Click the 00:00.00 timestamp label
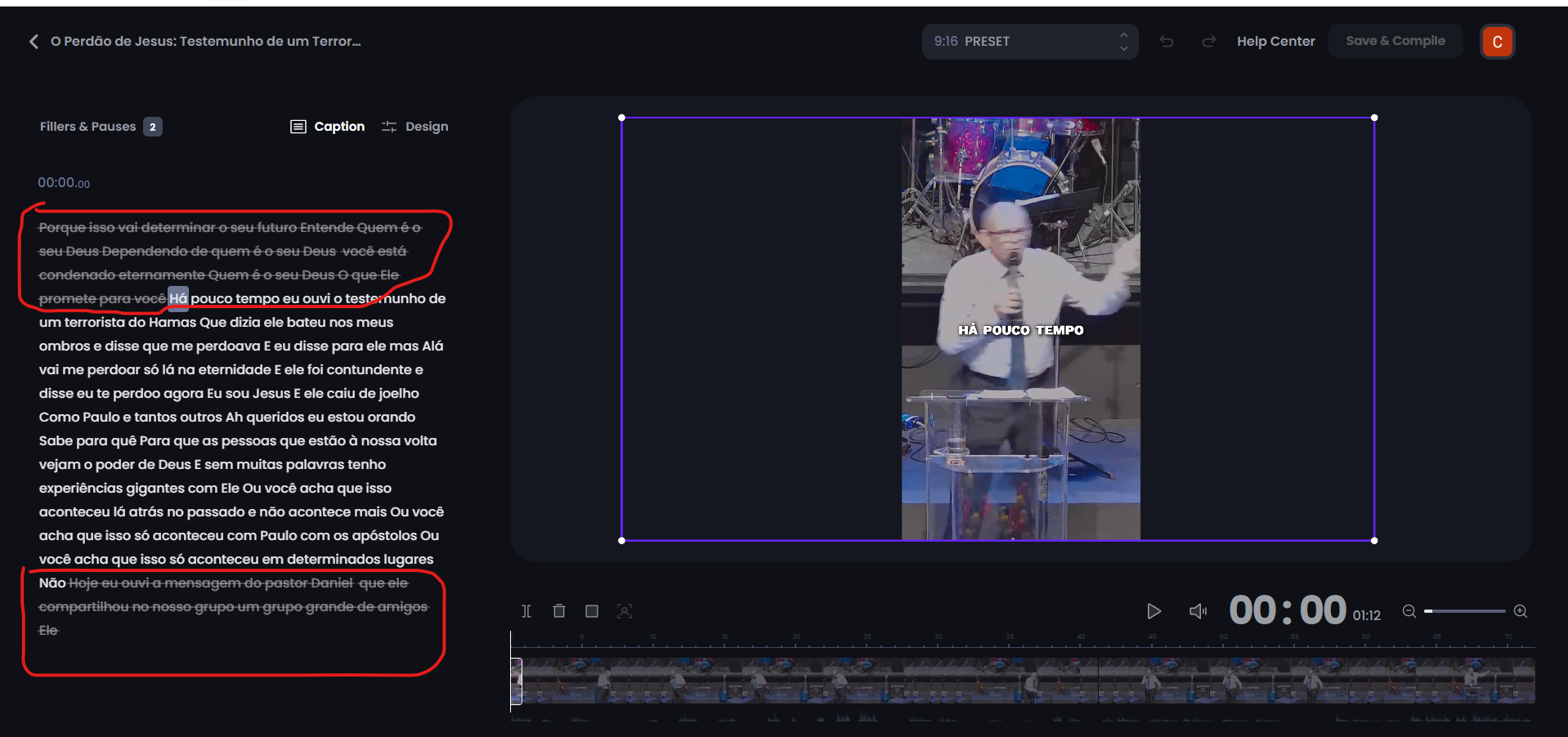Image resolution: width=1568 pixels, height=737 pixels. [x=64, y=183]
